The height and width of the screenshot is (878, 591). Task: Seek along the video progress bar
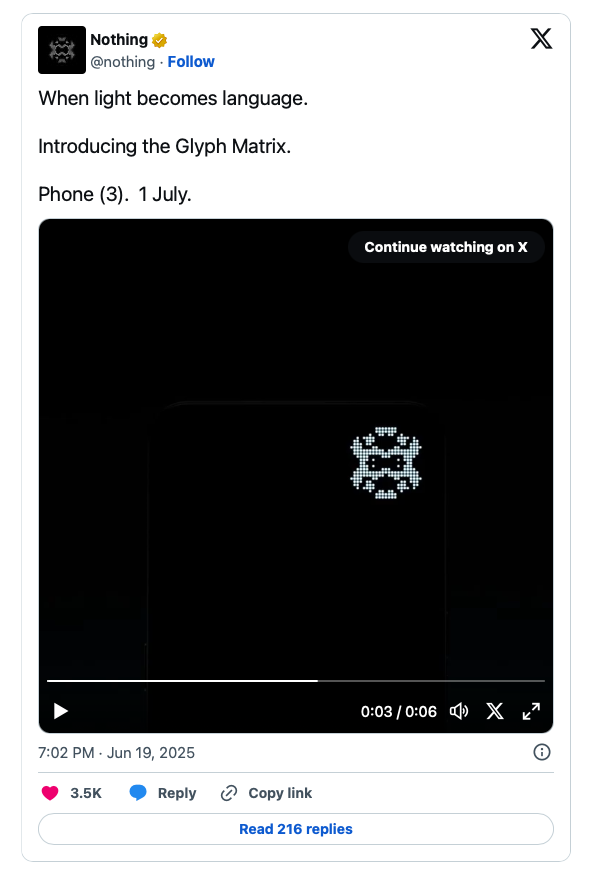click(x=296, y=681)
